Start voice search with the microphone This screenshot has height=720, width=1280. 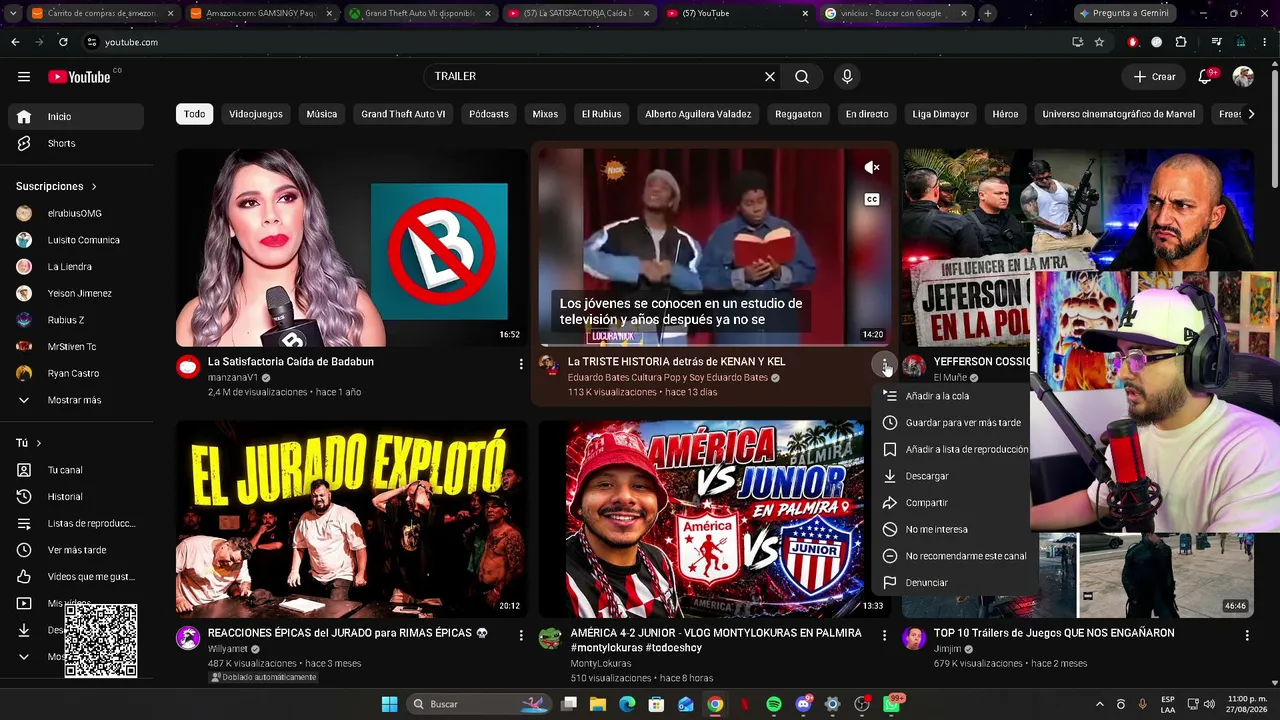tap(847, 77)
